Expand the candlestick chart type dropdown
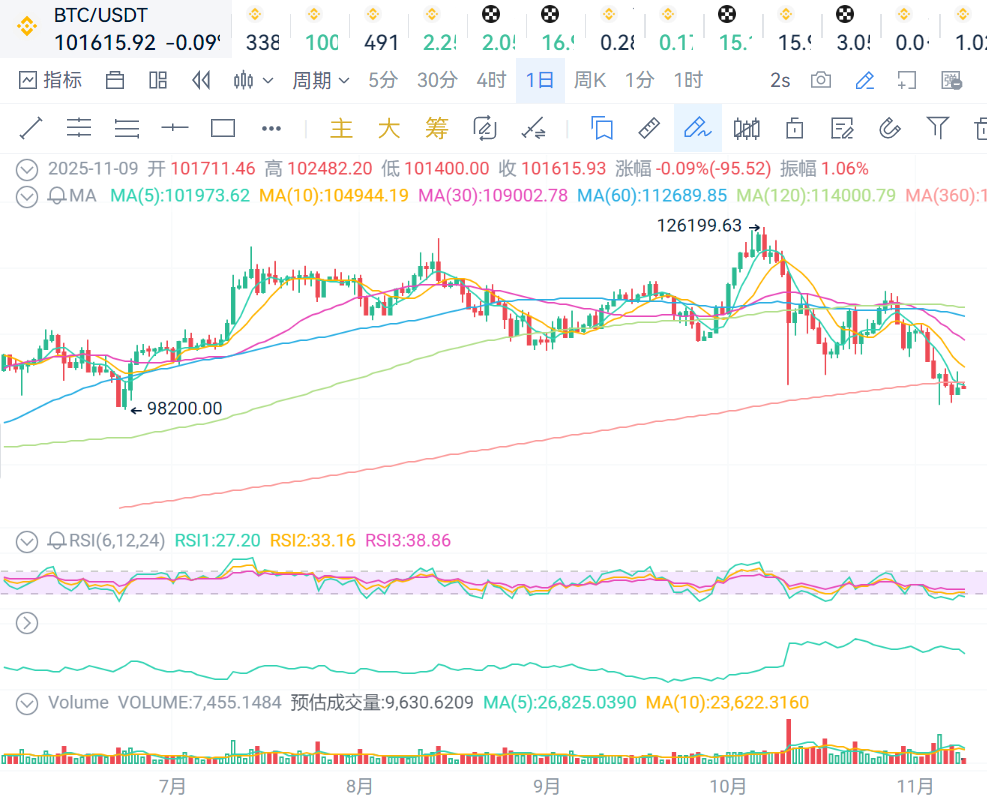The image size is (987, 805). [x=253, y=80]
